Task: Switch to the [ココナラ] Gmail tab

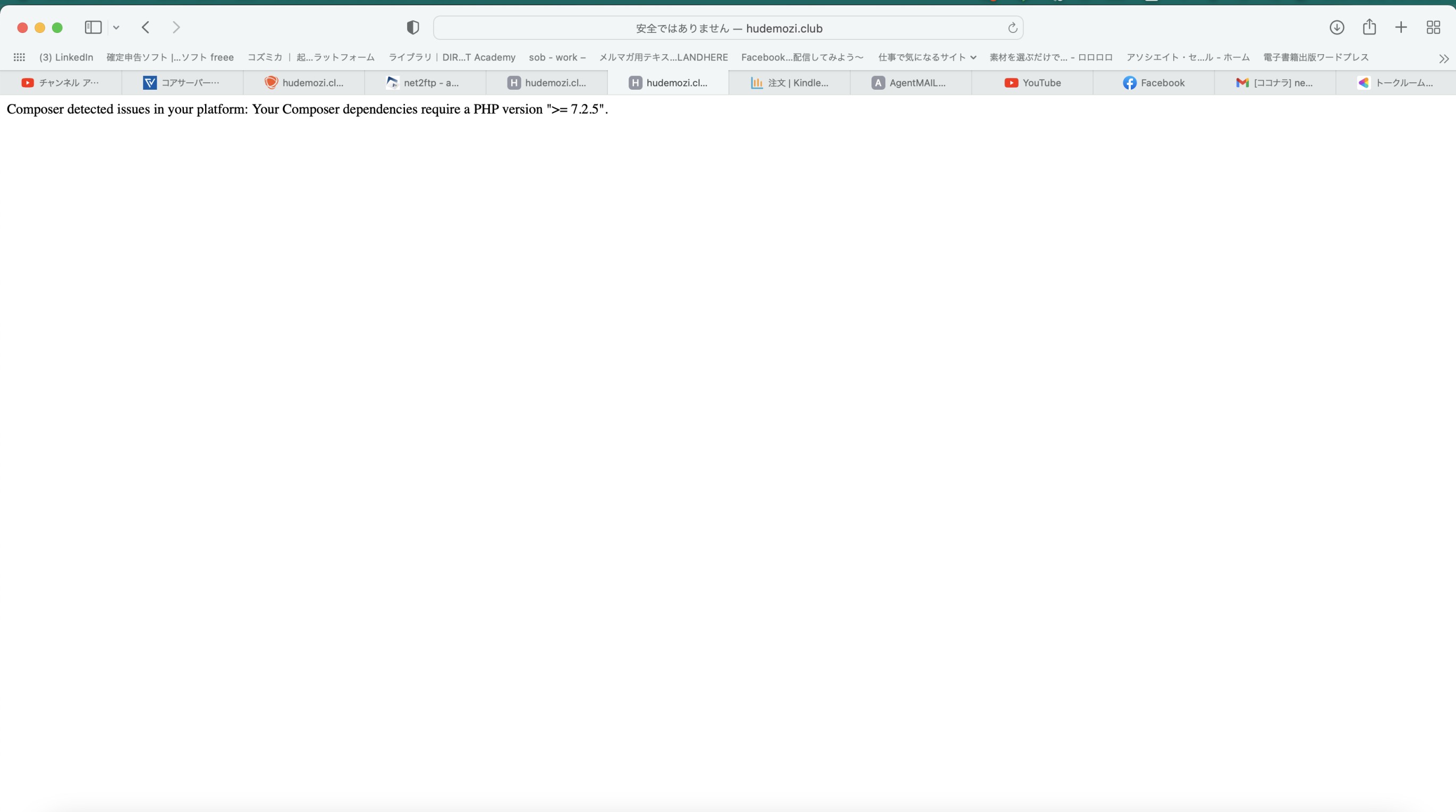Action: coord(1276,82)
